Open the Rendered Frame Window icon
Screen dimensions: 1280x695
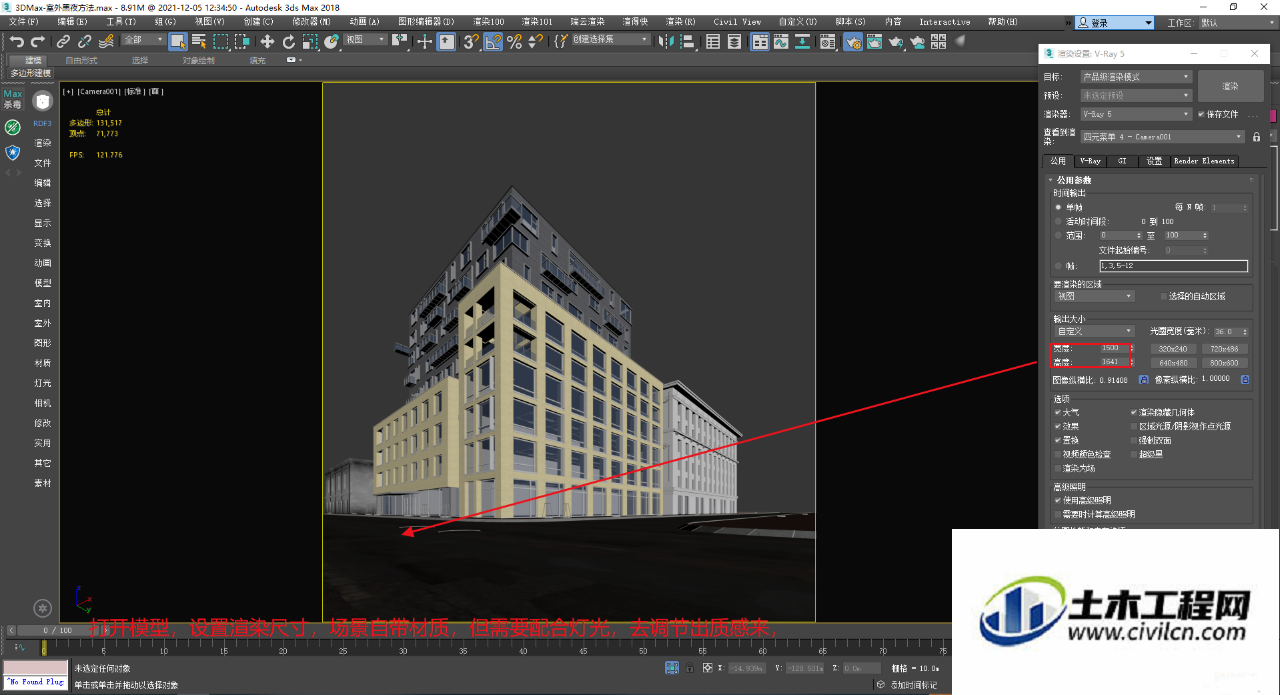(875, 41)
